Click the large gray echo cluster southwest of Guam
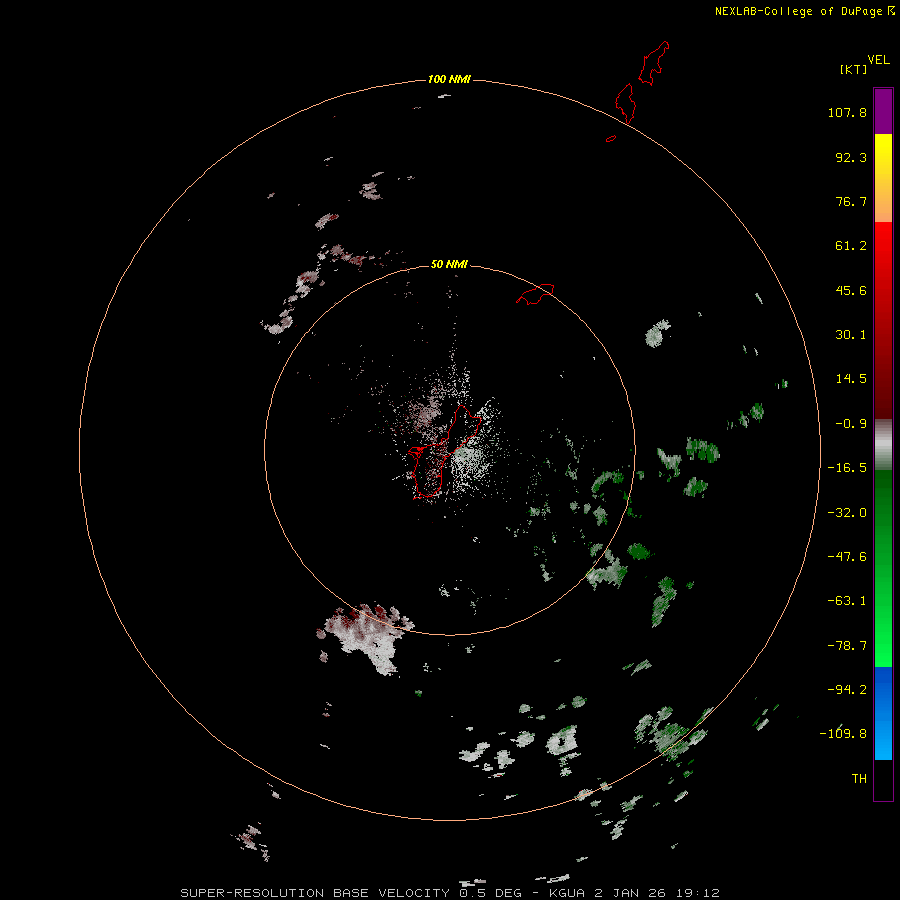The height and width of the screenshot is (900, 900). (x=366, y=637)
